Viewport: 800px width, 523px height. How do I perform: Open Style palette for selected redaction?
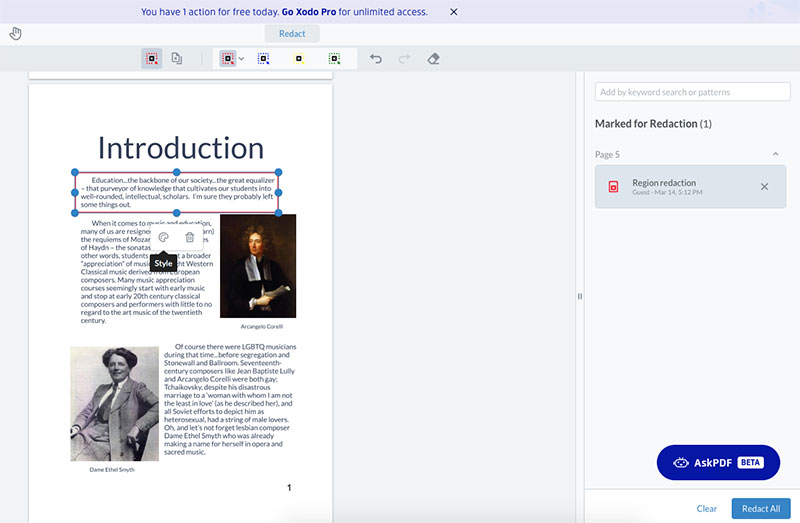pyautogui.click(x=163, y=237)
